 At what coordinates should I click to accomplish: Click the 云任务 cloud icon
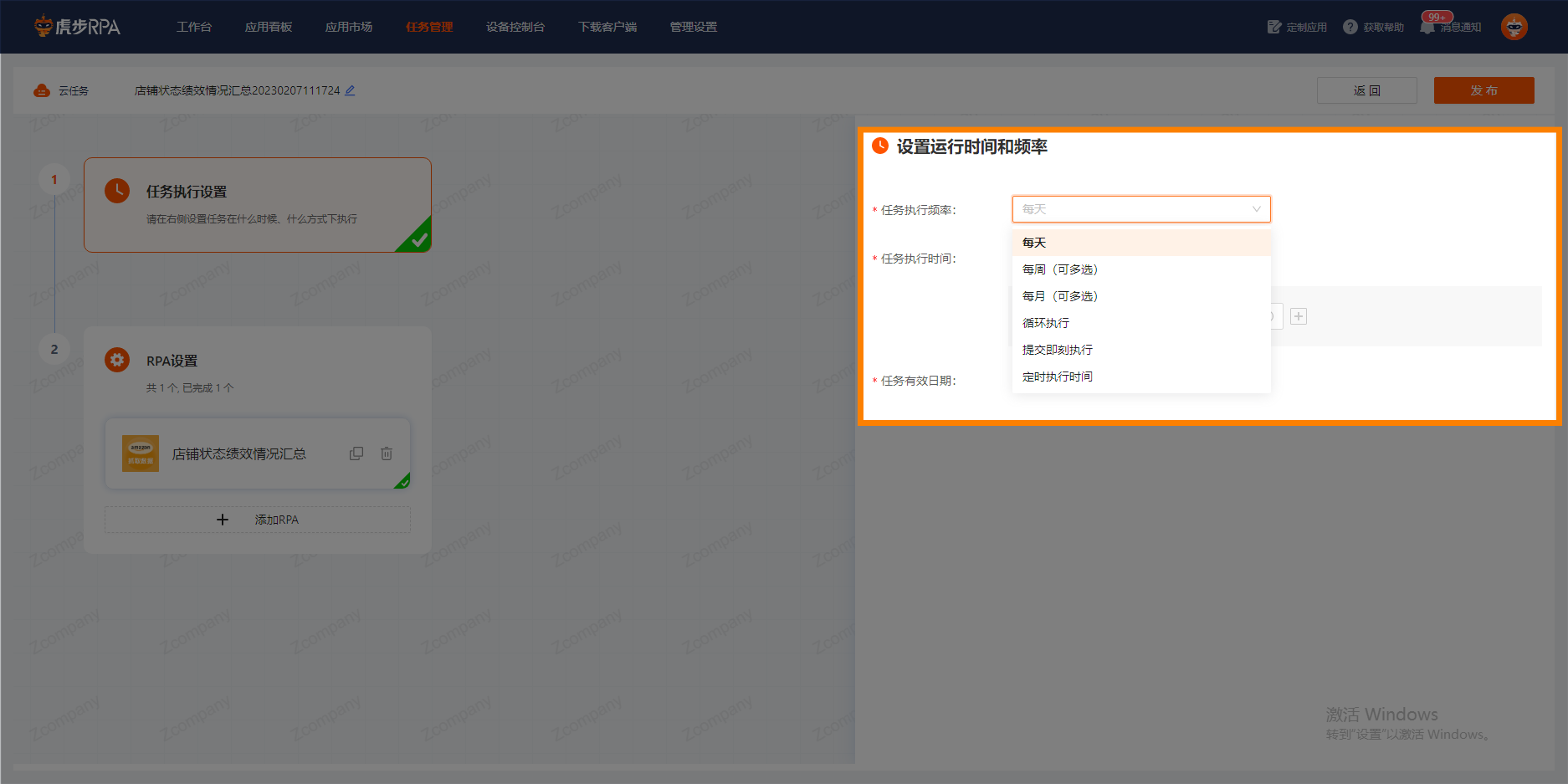click(x=42, y=90)
